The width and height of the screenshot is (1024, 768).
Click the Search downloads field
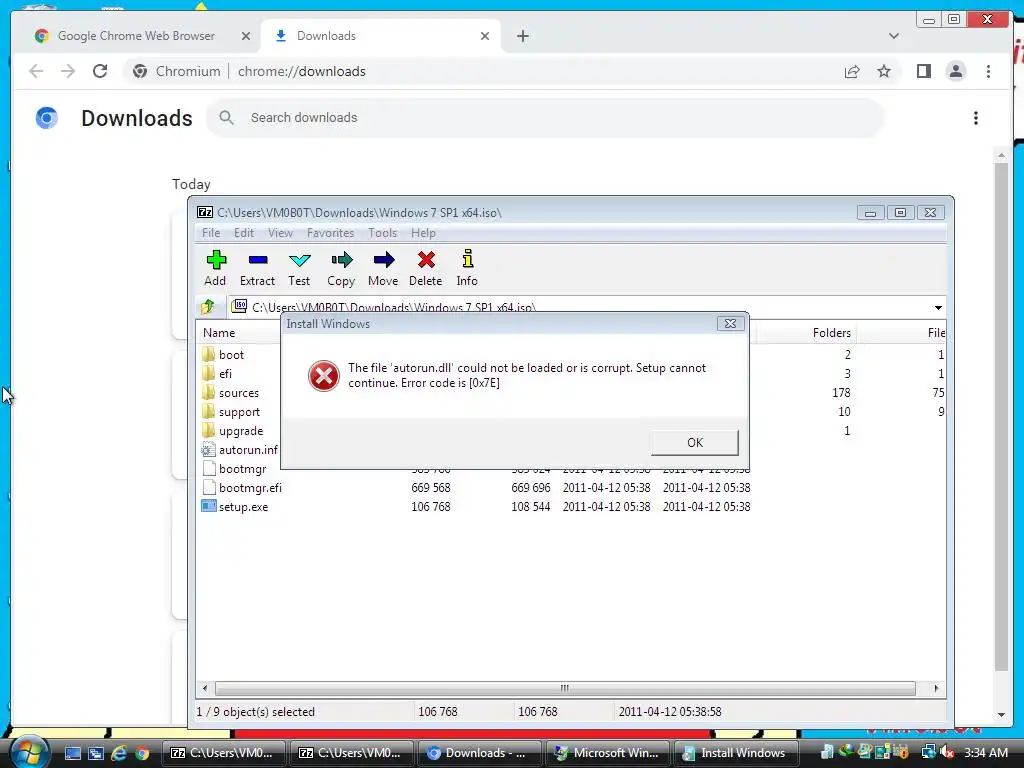pos(545,118)
